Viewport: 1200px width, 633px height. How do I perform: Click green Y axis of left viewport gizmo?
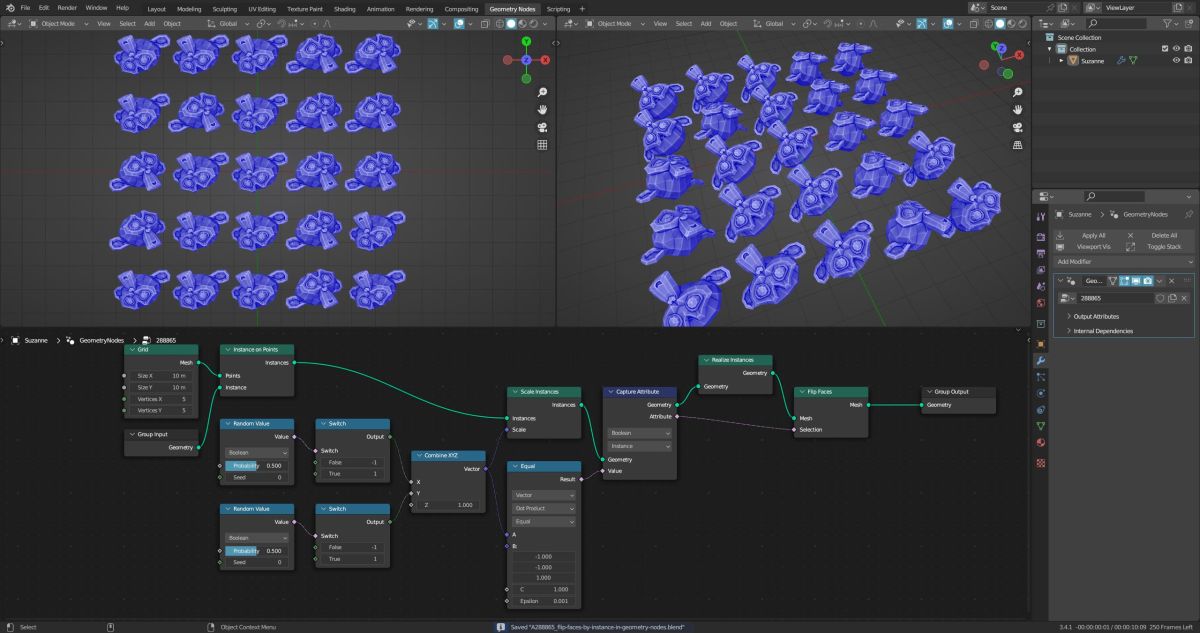(x=526, y=43)
